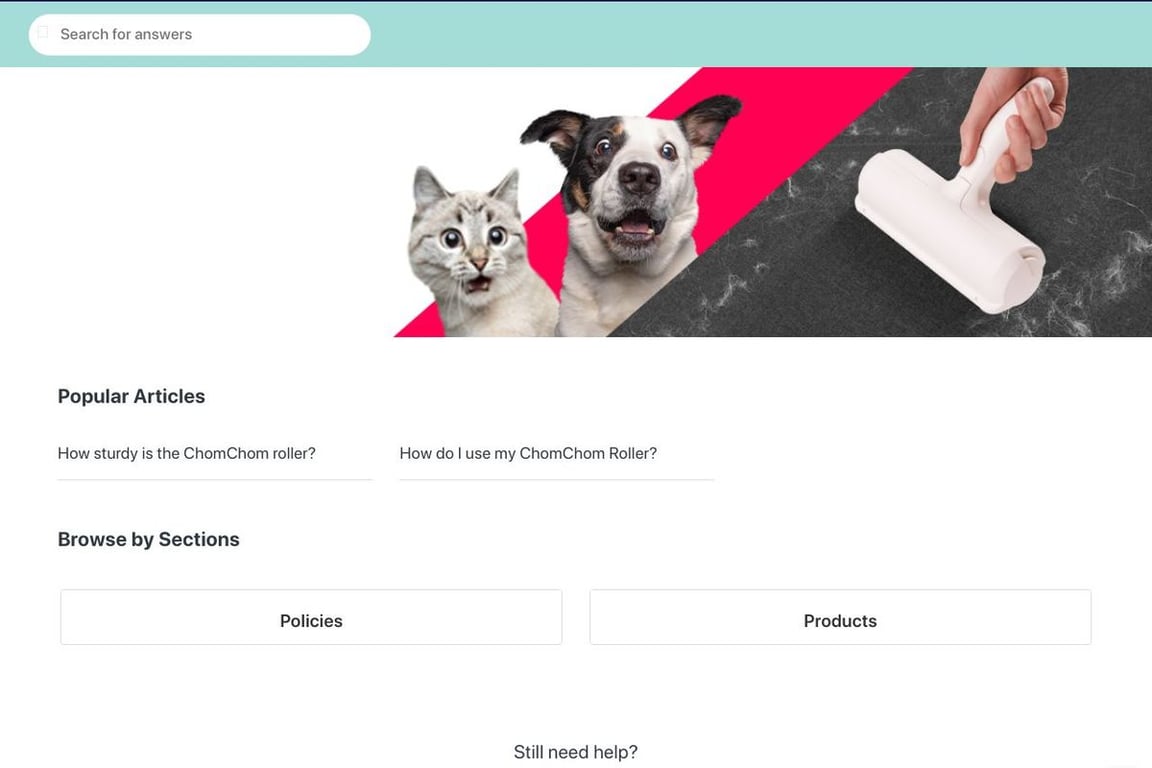This screenshot has width=1152, height=768.
Task: Click the Still need help? text
Action: pos(575,752)
